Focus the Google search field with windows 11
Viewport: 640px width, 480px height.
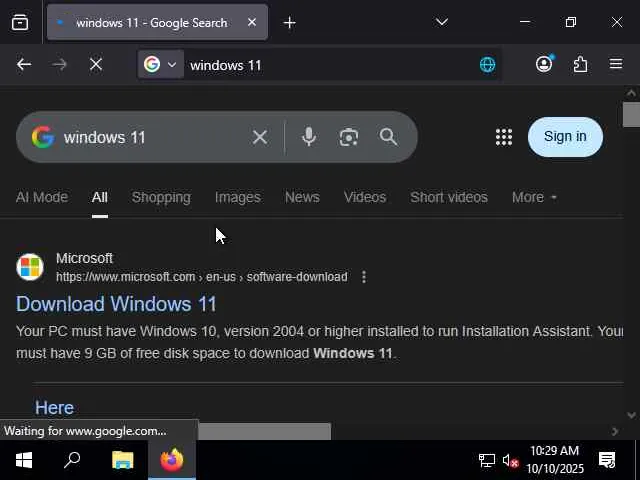click(x=151, y=137)
